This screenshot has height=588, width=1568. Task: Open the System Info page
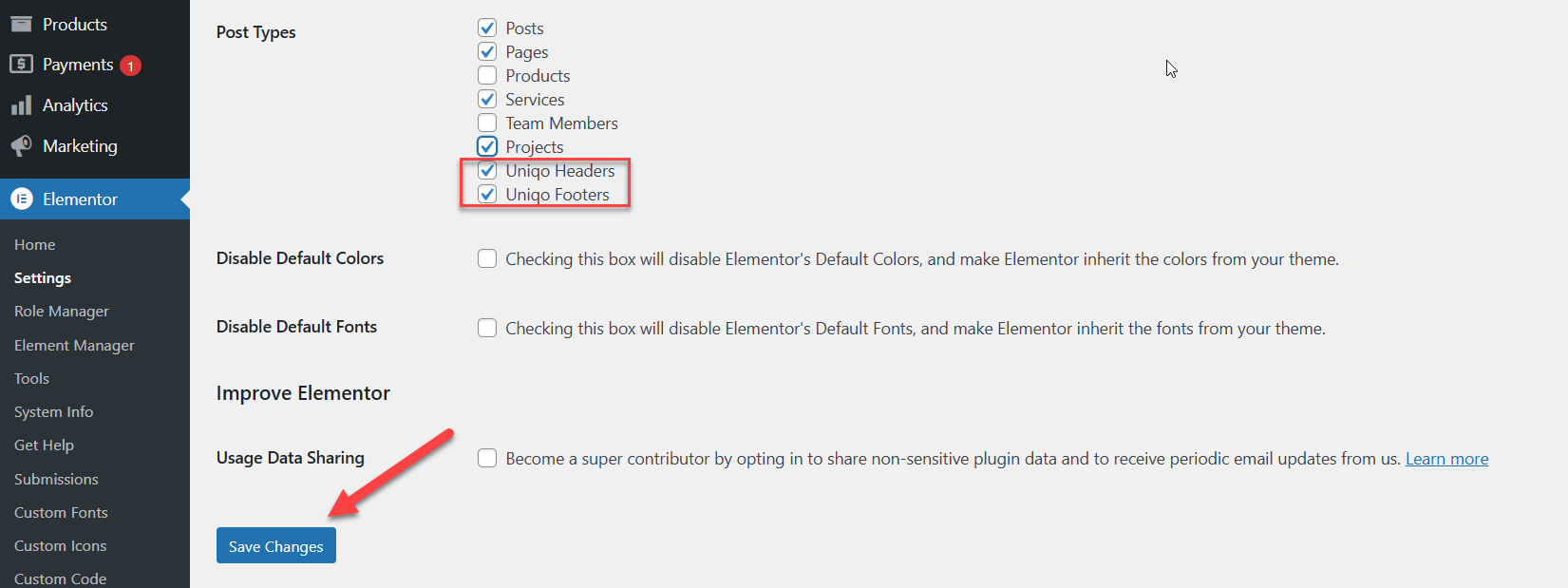point(54,412)
